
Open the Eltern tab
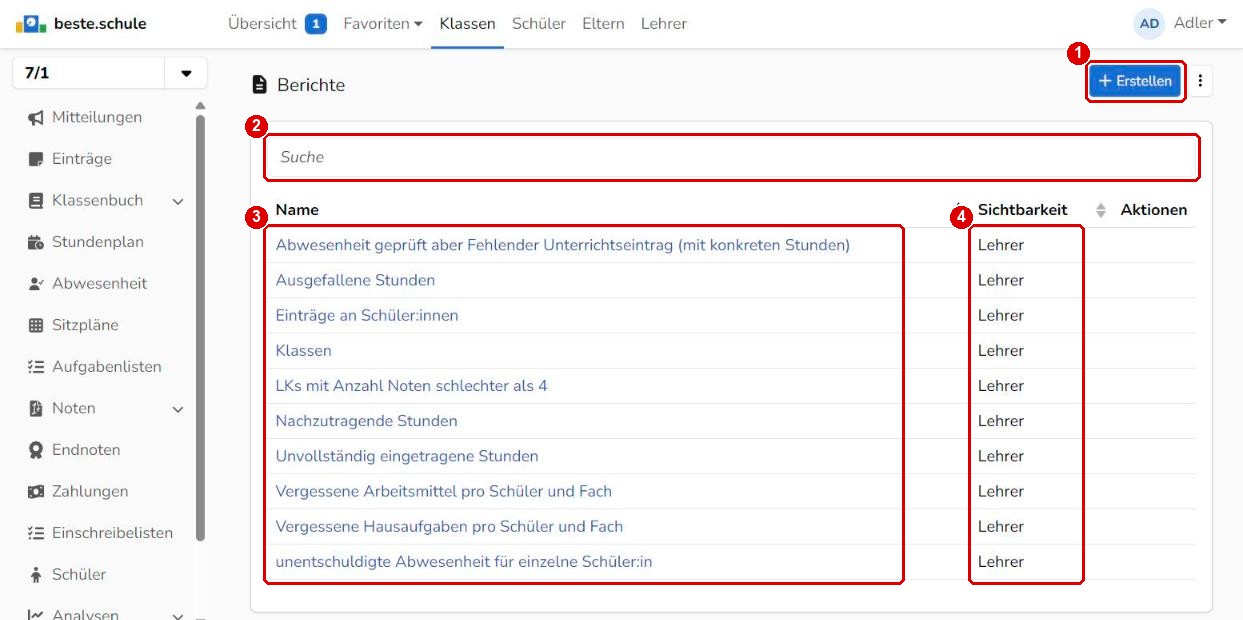603,23
